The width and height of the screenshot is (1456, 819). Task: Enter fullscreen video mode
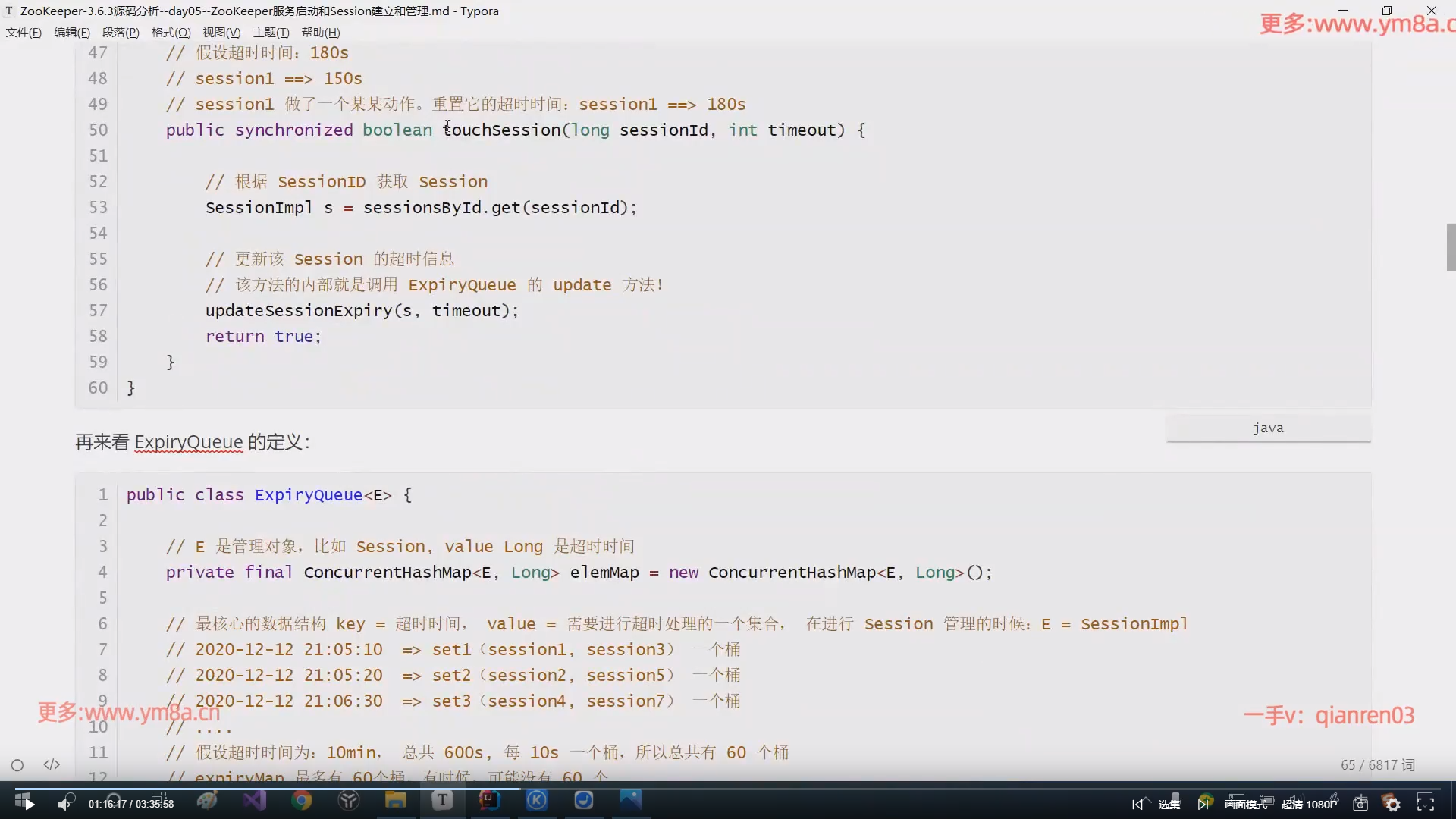point(1426,803)
